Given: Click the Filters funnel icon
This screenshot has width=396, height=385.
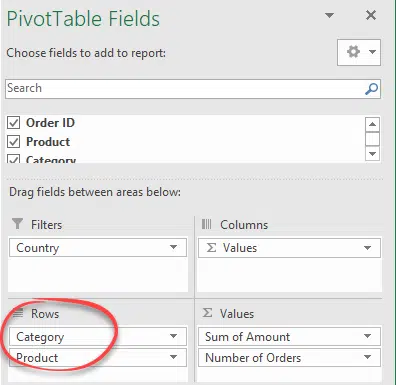Looking at the screenshot, I should [17, 224].
